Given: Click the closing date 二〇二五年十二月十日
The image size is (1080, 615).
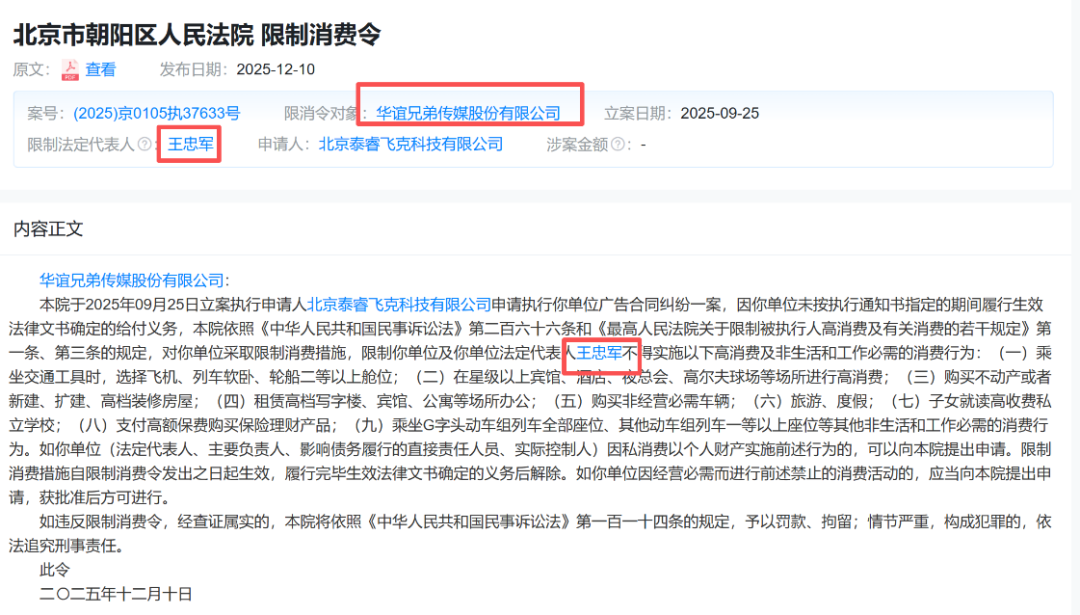Looking at the screenshot, I should click(x=116, y=594).
